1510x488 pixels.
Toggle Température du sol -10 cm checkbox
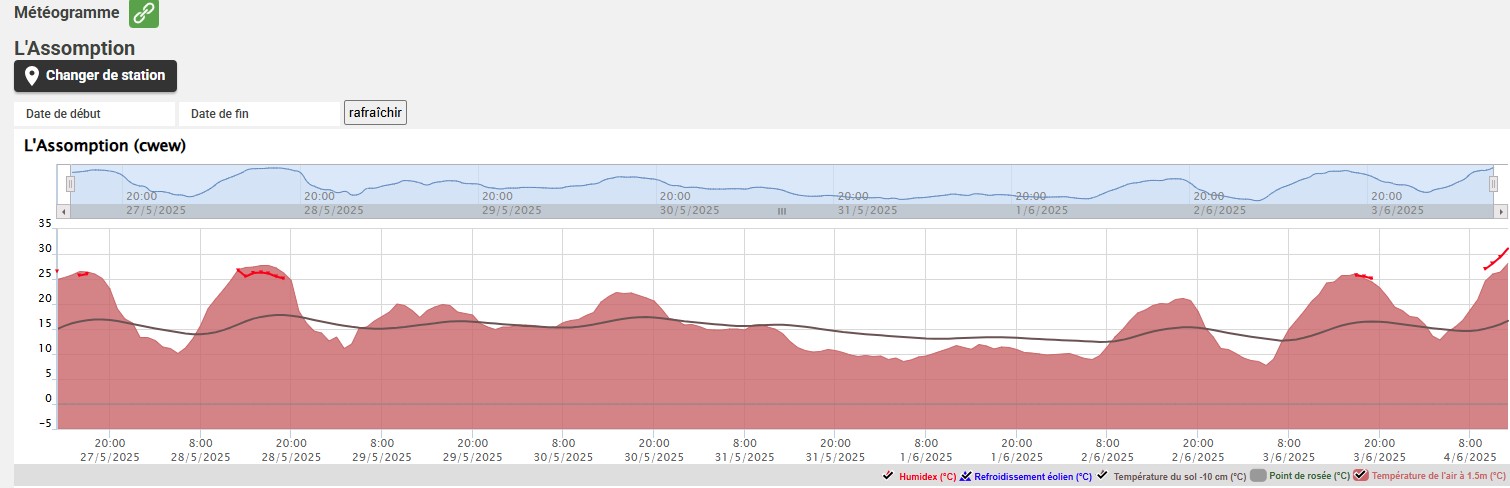pos(1102,477)
